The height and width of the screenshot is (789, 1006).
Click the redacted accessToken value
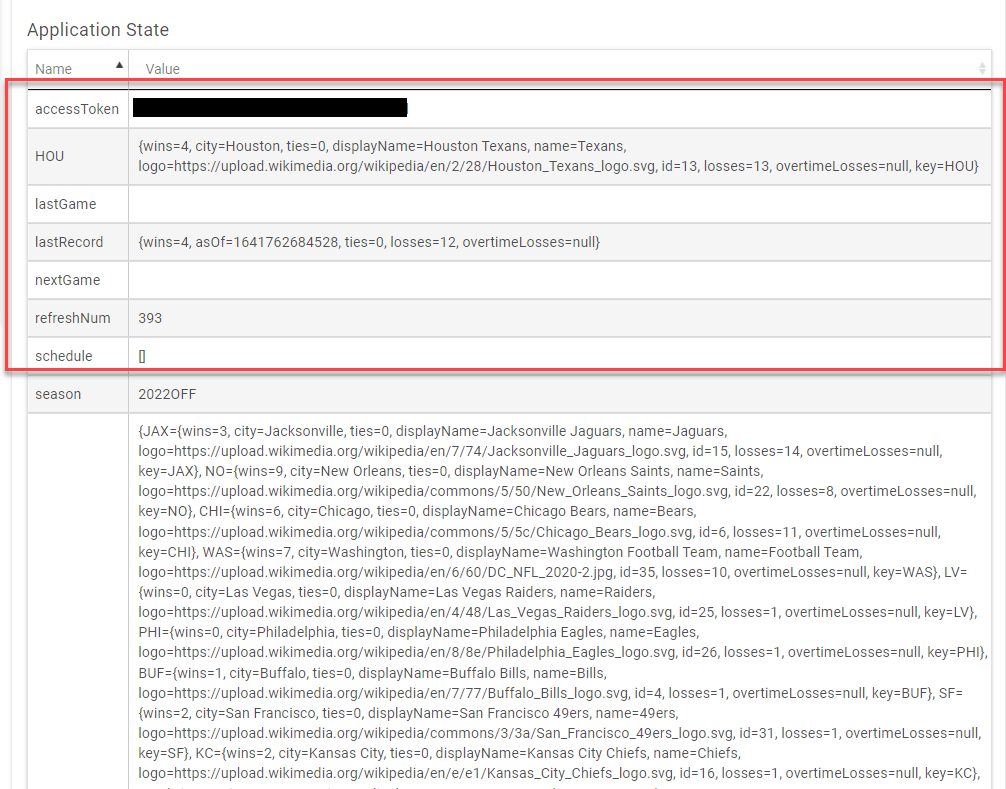tap(270, 108)
